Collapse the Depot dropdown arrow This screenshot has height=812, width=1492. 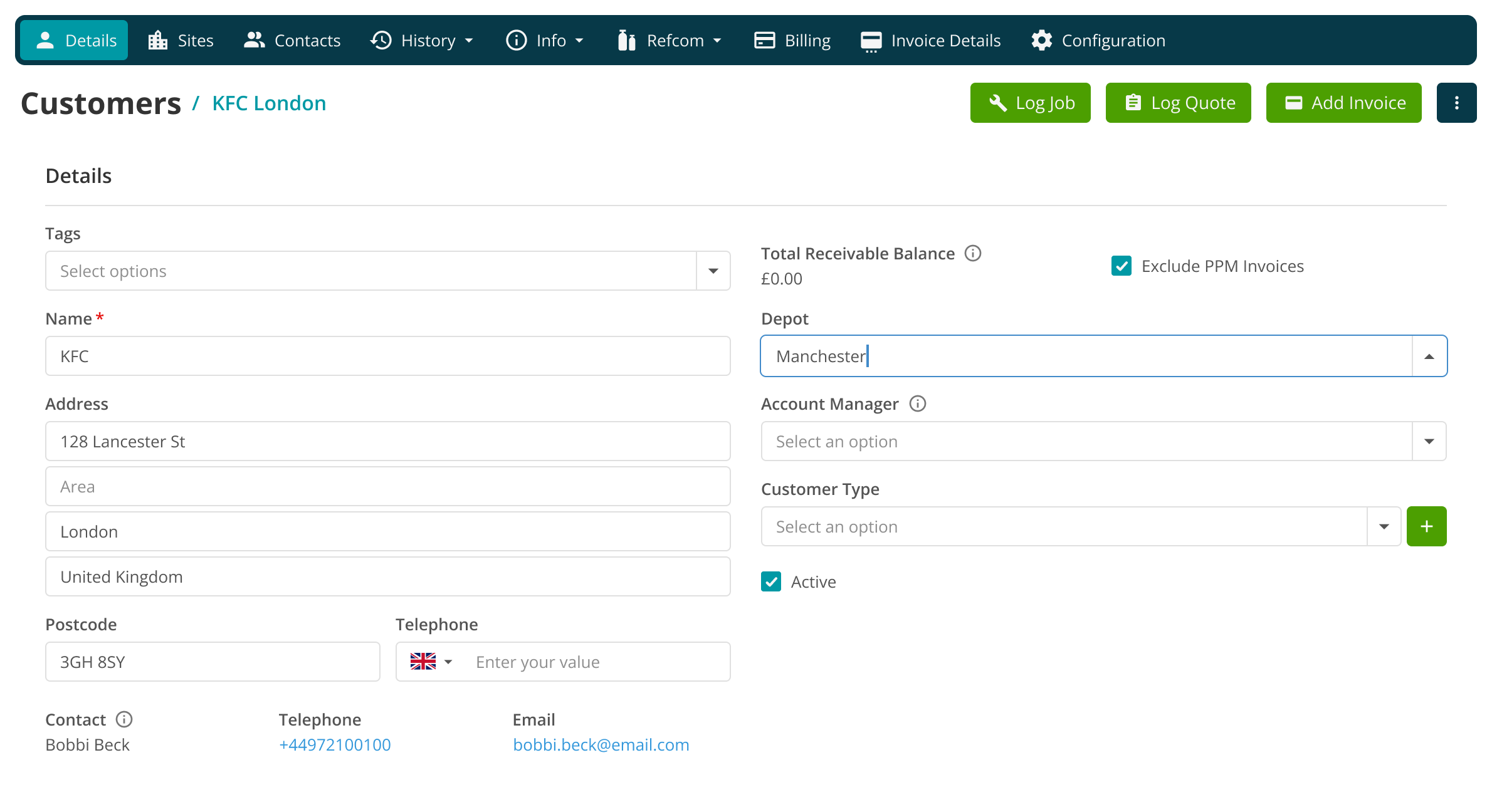point(1429,356)
